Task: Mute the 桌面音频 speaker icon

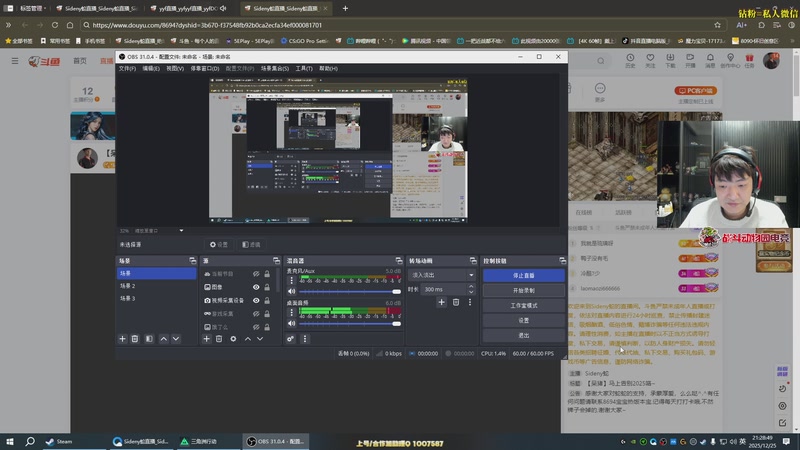Action: click(291, 322)
